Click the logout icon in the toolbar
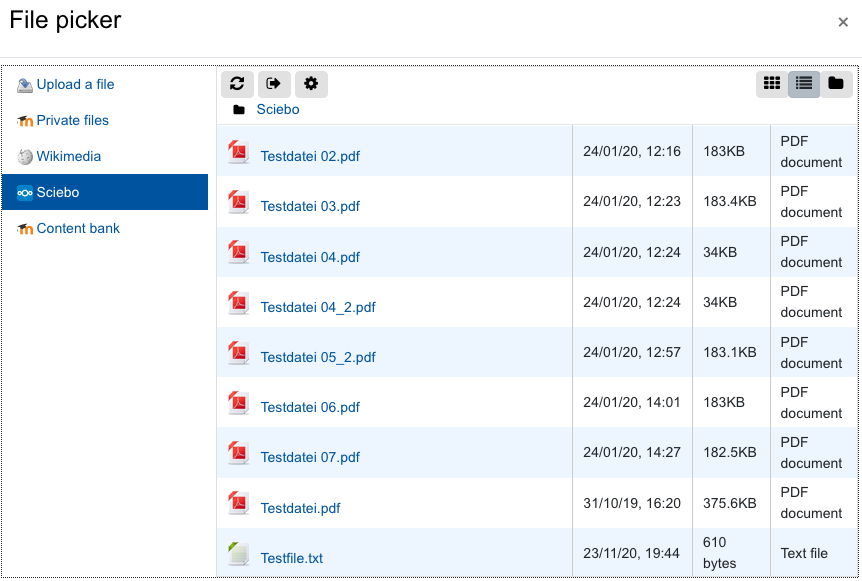This screenshot has width=862, height=581. click(x=274, y=84)
